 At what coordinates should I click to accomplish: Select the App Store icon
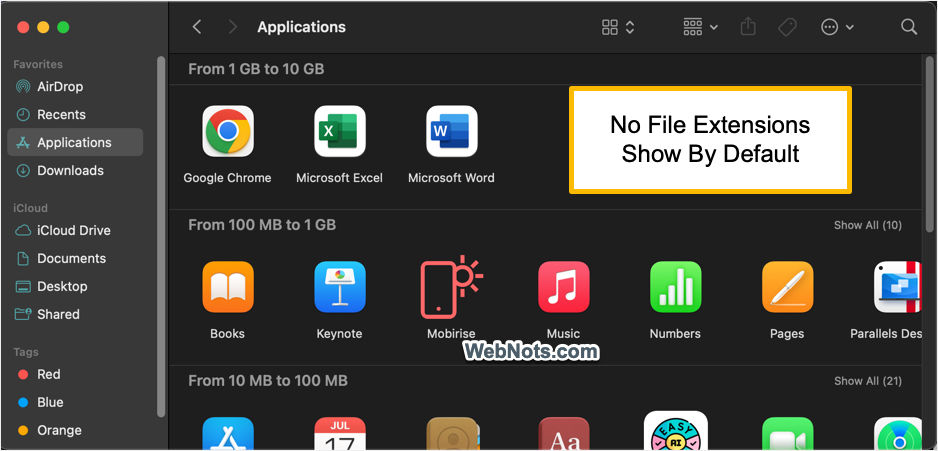pos(227,434)
